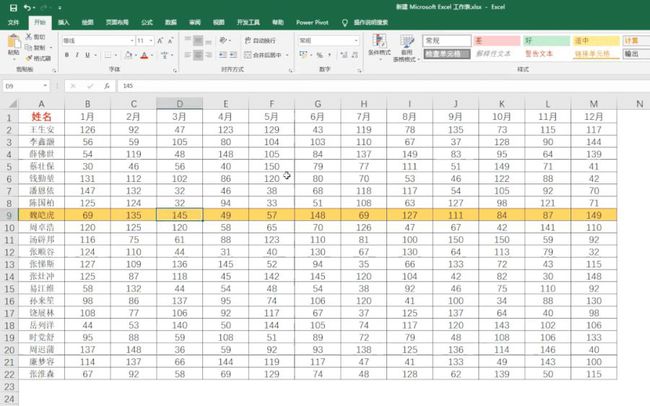This screenshot has height=406, width=650.
Task: Click the Undo arrow in the quick access toolbar
Action: pyautogui.click(x=27, y=7)
